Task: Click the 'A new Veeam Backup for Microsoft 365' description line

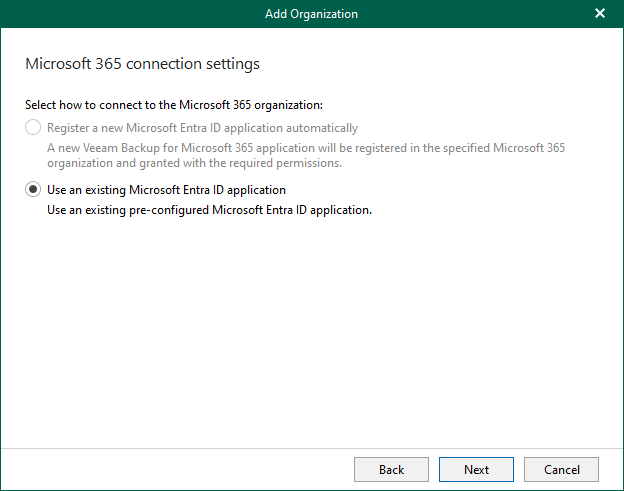Action: tap(306, 148)
